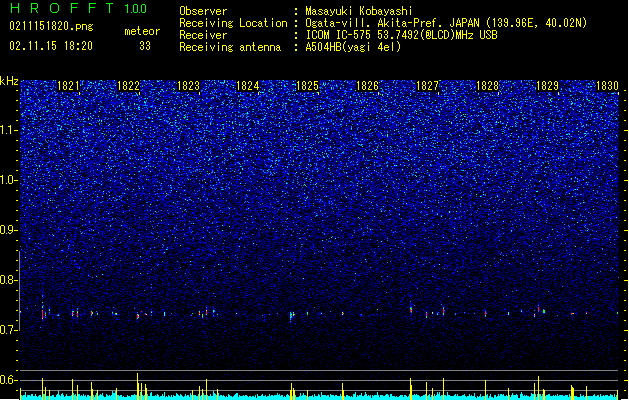Click the date stamp 02.11.15 18:20
The height and width of the screenshot is (400, 629).
point(51,46)
